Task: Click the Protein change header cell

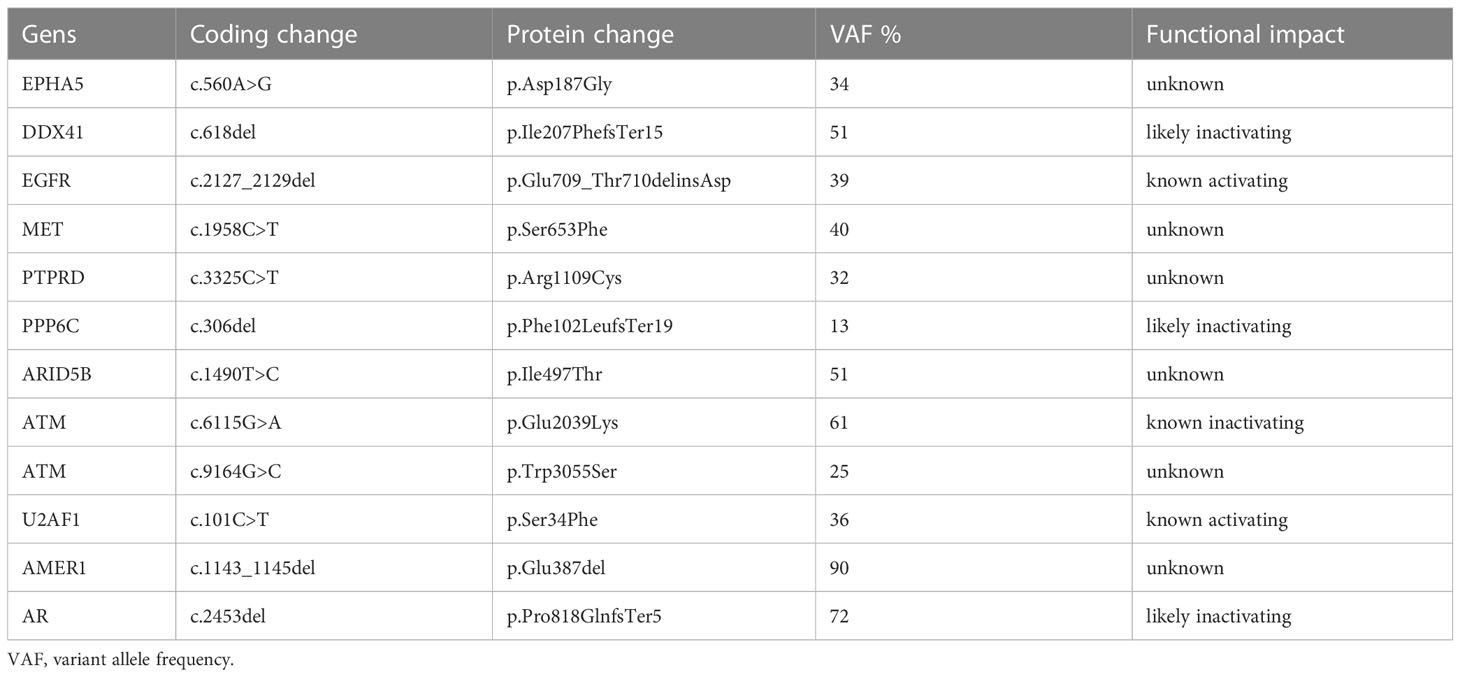Action: click(x=590, y=34)
